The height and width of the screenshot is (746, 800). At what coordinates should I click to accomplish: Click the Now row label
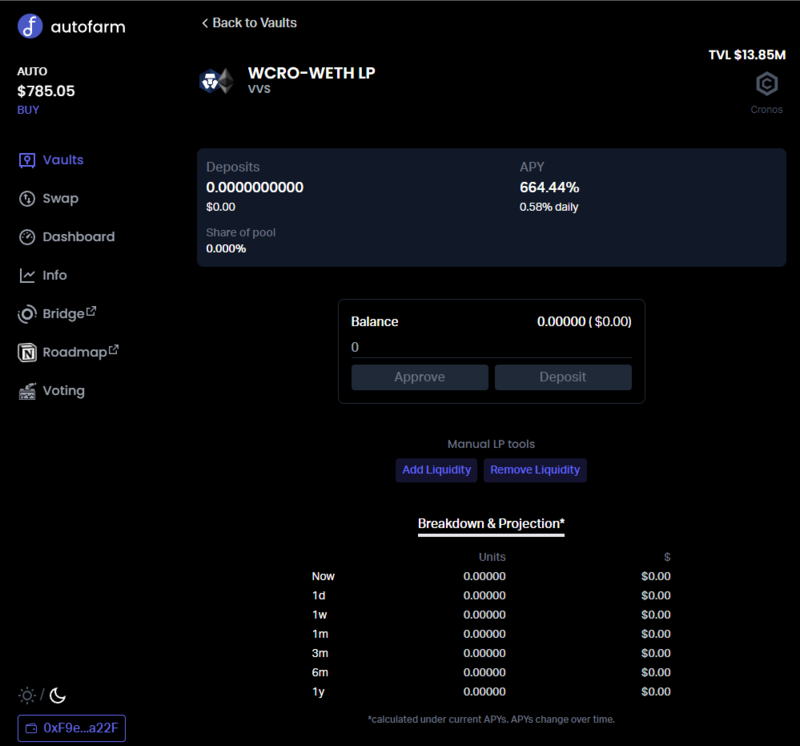click(323, 577)
